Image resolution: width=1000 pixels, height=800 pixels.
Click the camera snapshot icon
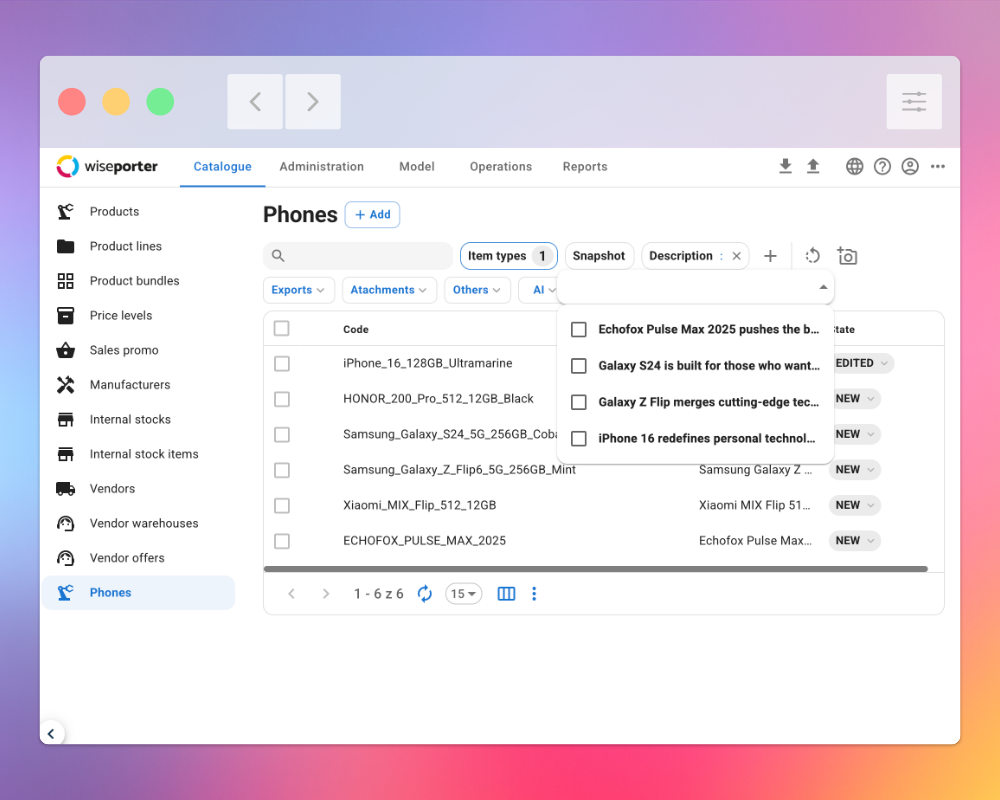click(847, 256)
